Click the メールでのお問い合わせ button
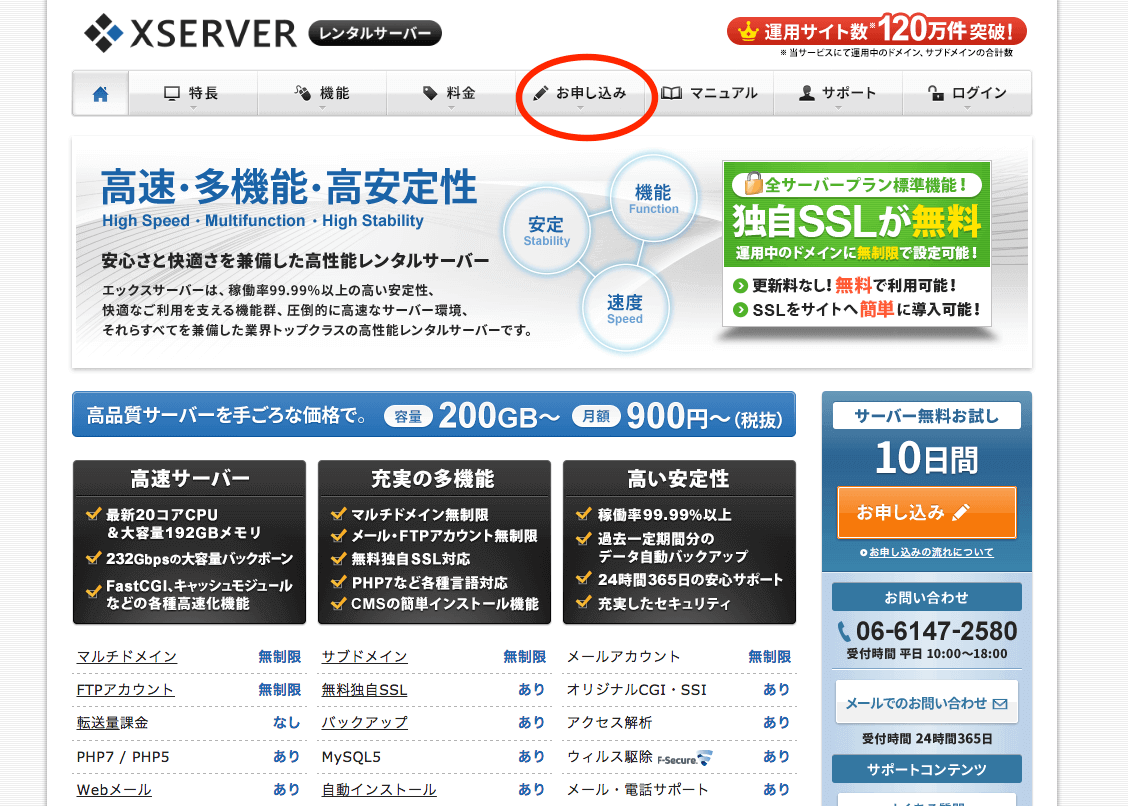Image resolution: width=1128 pixels, height=806 pixels. coord(926,703)
